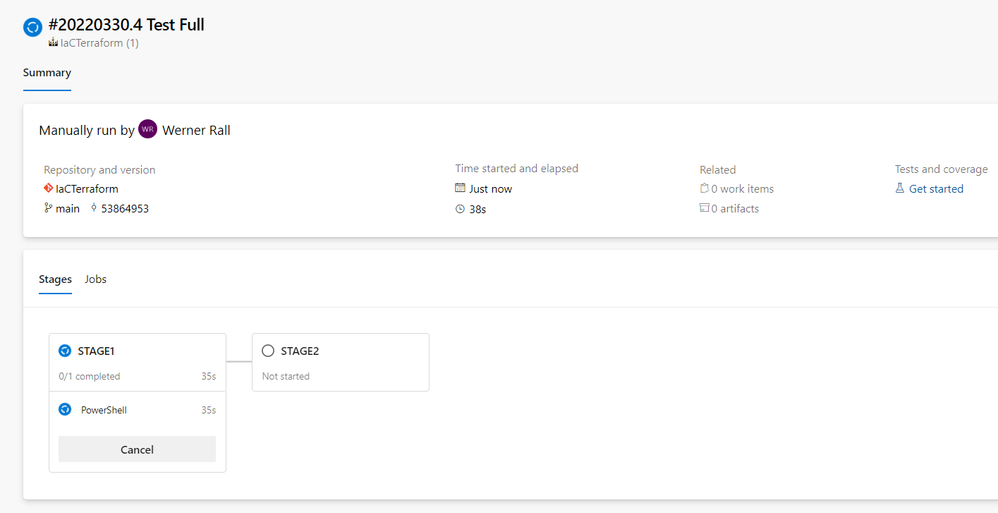The height and width of the screenshot is (513, 998).
Task: Open the Get started tests link
Action: click(x=936, y=188)
